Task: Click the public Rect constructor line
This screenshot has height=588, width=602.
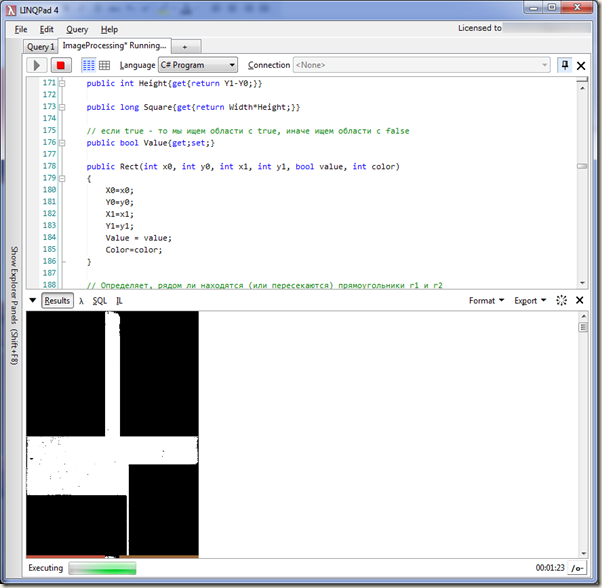Action: point(243,167)
